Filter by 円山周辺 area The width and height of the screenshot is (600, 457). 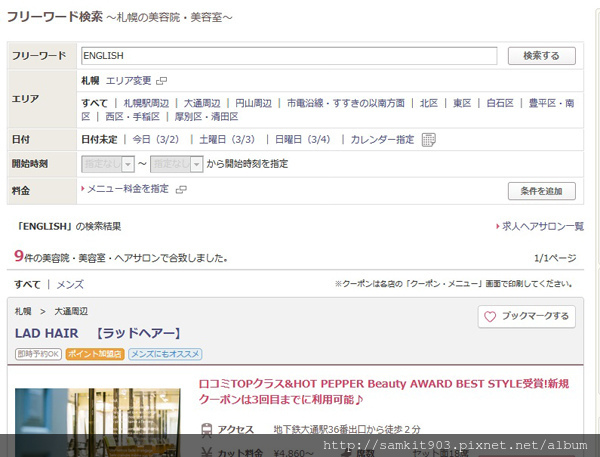253,103
